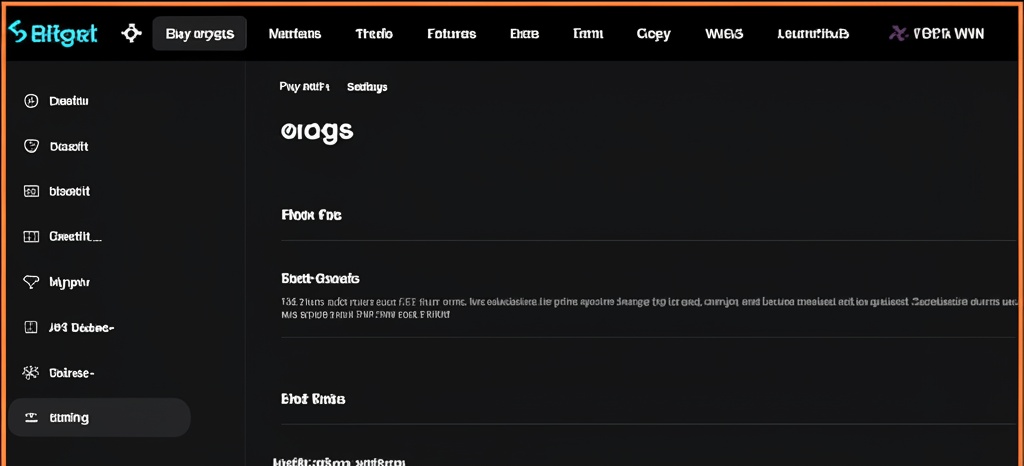
Task: Select the split-panel icon in the sidebar
Action: pos(31,236)
